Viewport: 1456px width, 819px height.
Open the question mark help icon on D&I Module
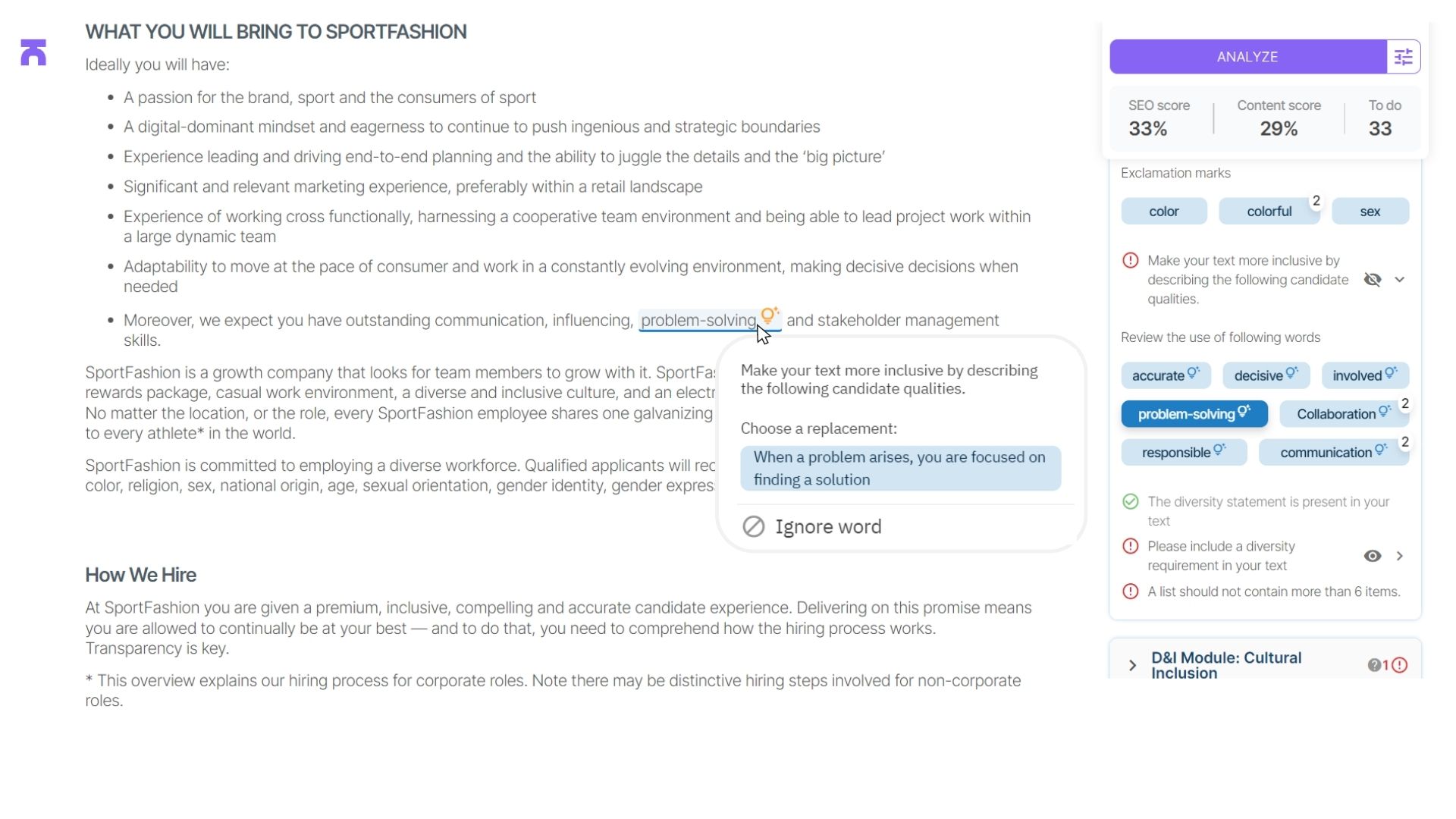point(1375,664)
